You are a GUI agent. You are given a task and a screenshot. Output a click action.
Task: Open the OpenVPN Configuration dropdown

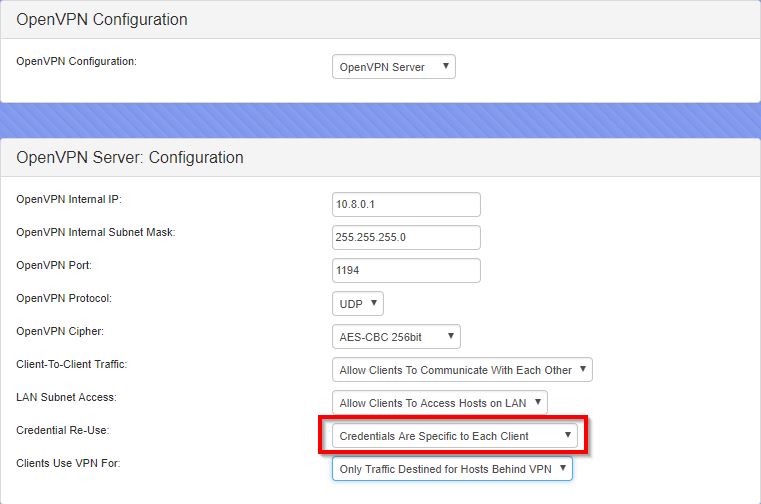pos(394,67)
